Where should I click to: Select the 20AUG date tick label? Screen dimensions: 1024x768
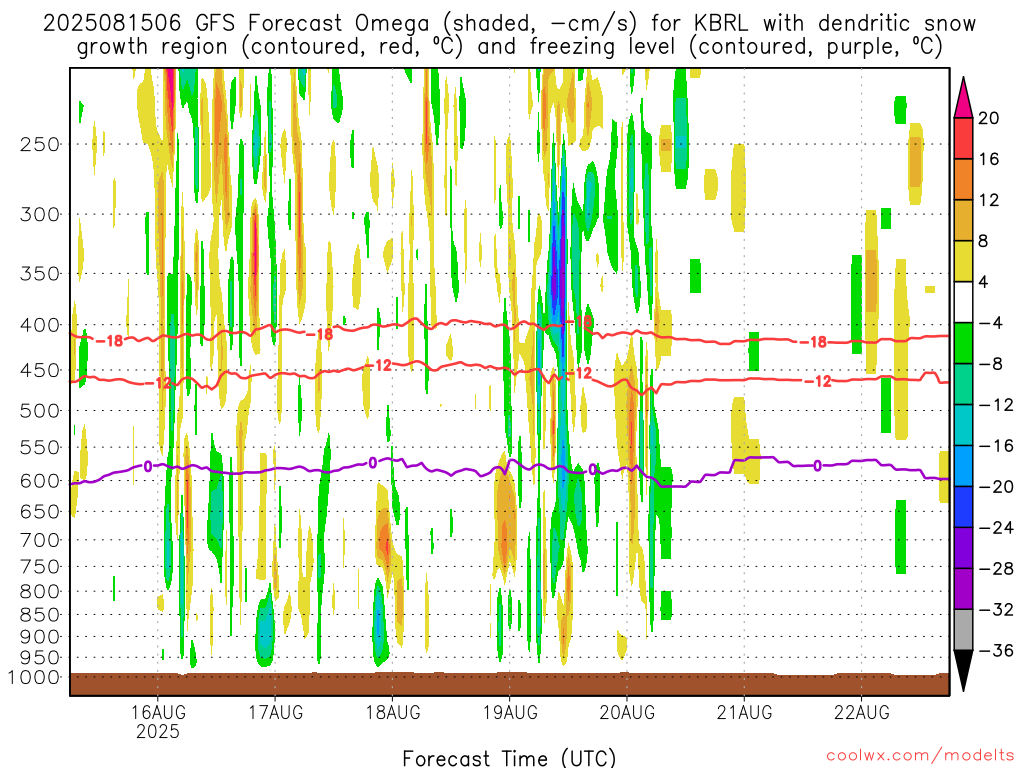627,712
